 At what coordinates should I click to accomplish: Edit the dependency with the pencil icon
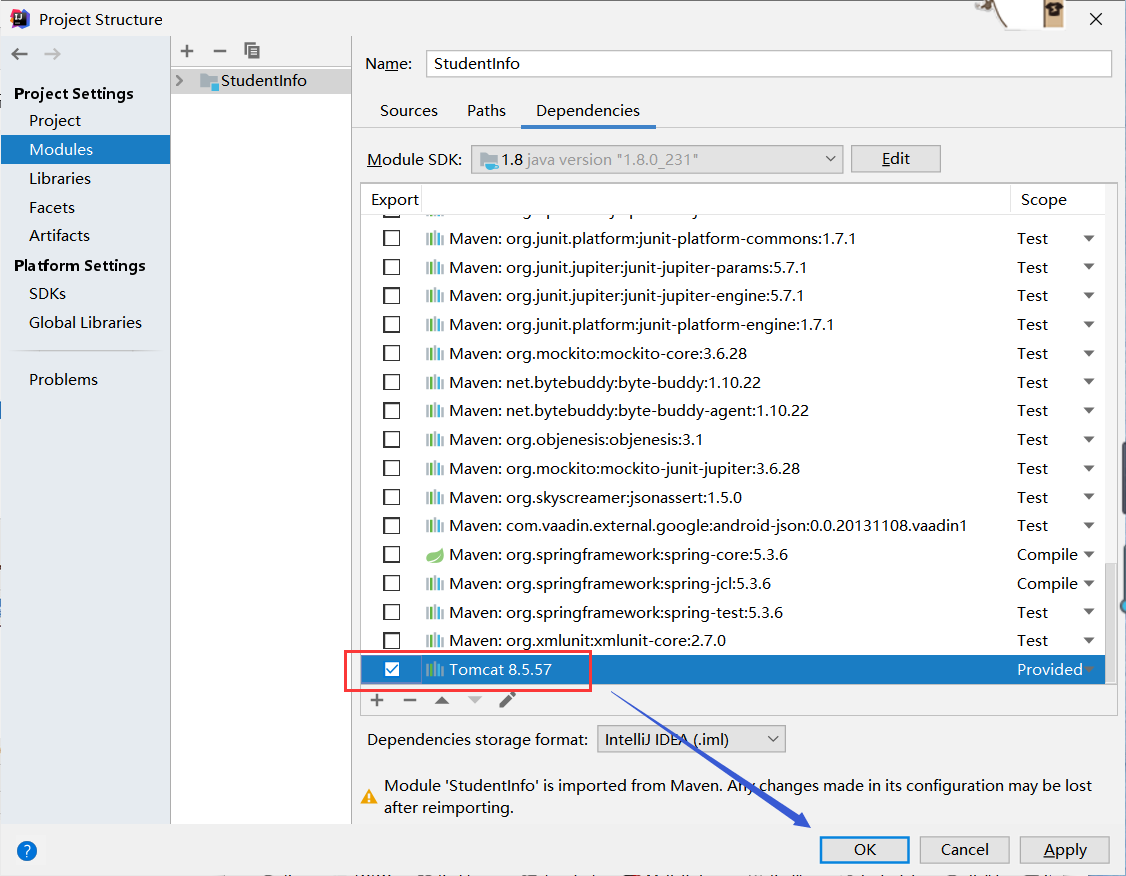pos(508,700)
